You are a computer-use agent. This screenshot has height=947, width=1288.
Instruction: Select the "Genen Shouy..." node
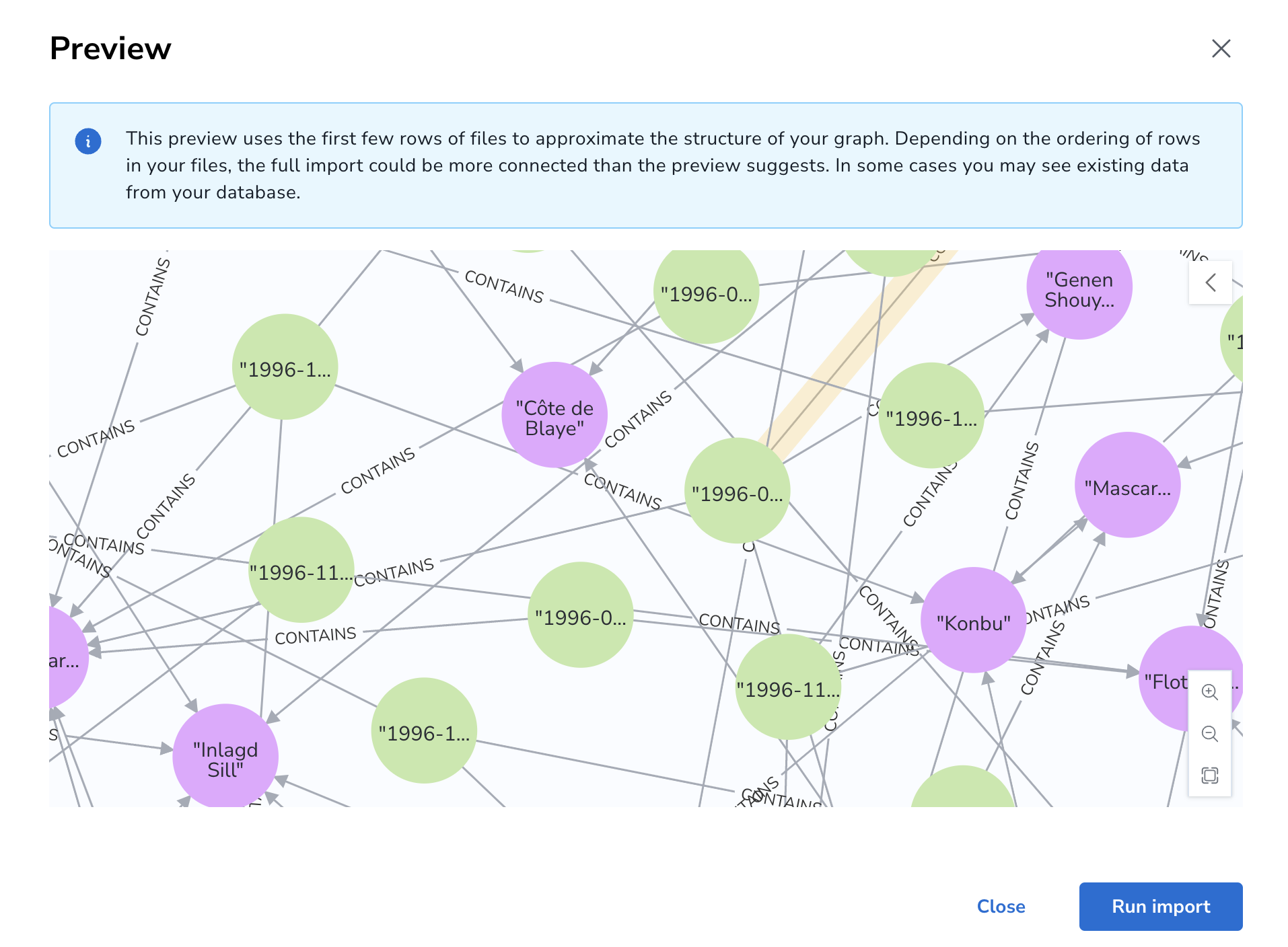[x=1079, y=289]
